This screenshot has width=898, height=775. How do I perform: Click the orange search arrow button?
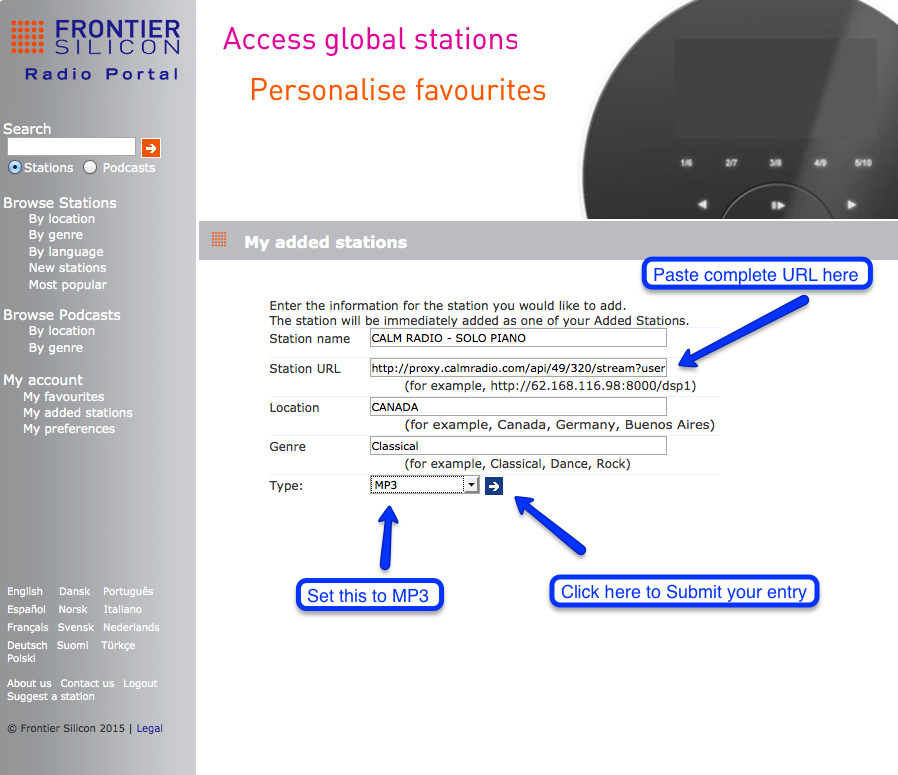(151, 148)
